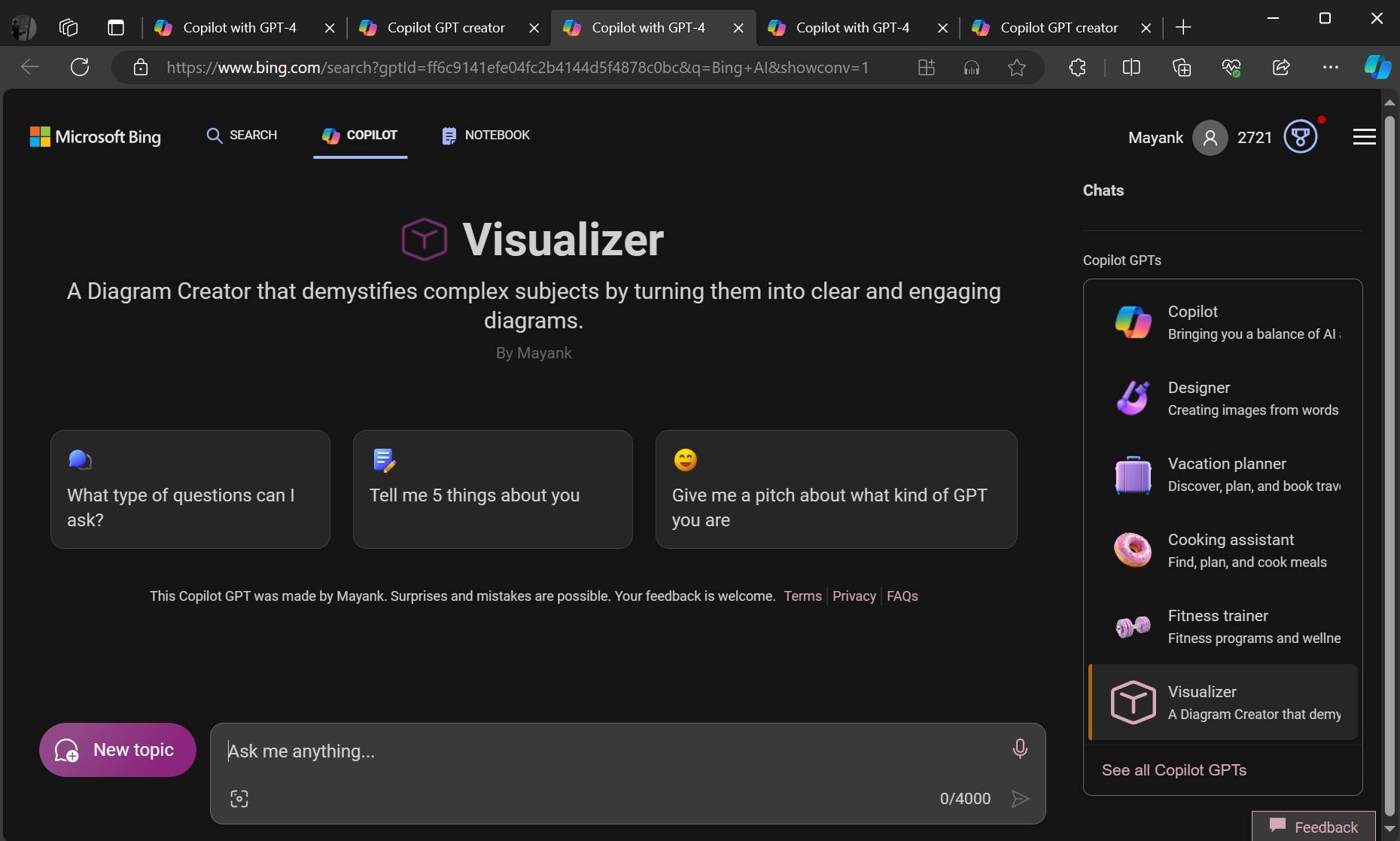
Task: Select the Vacation planner GPT
Action: click(1223, 474)
